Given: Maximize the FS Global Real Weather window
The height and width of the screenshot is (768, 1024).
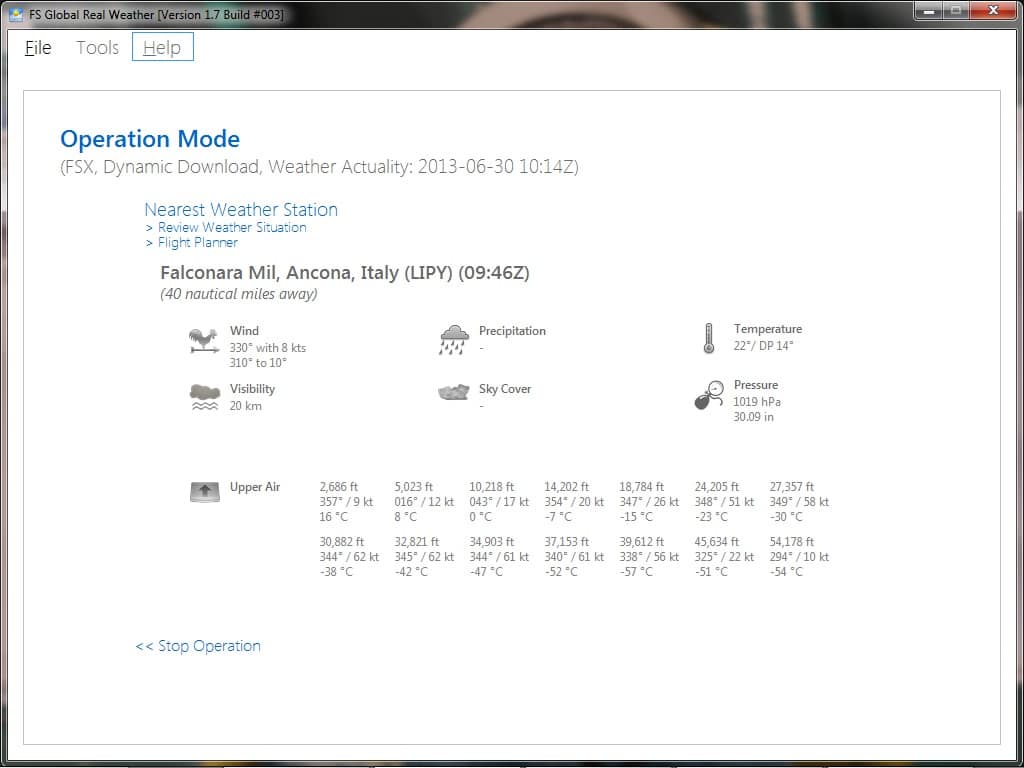Looking at the screenshot, I should point(955,11).
